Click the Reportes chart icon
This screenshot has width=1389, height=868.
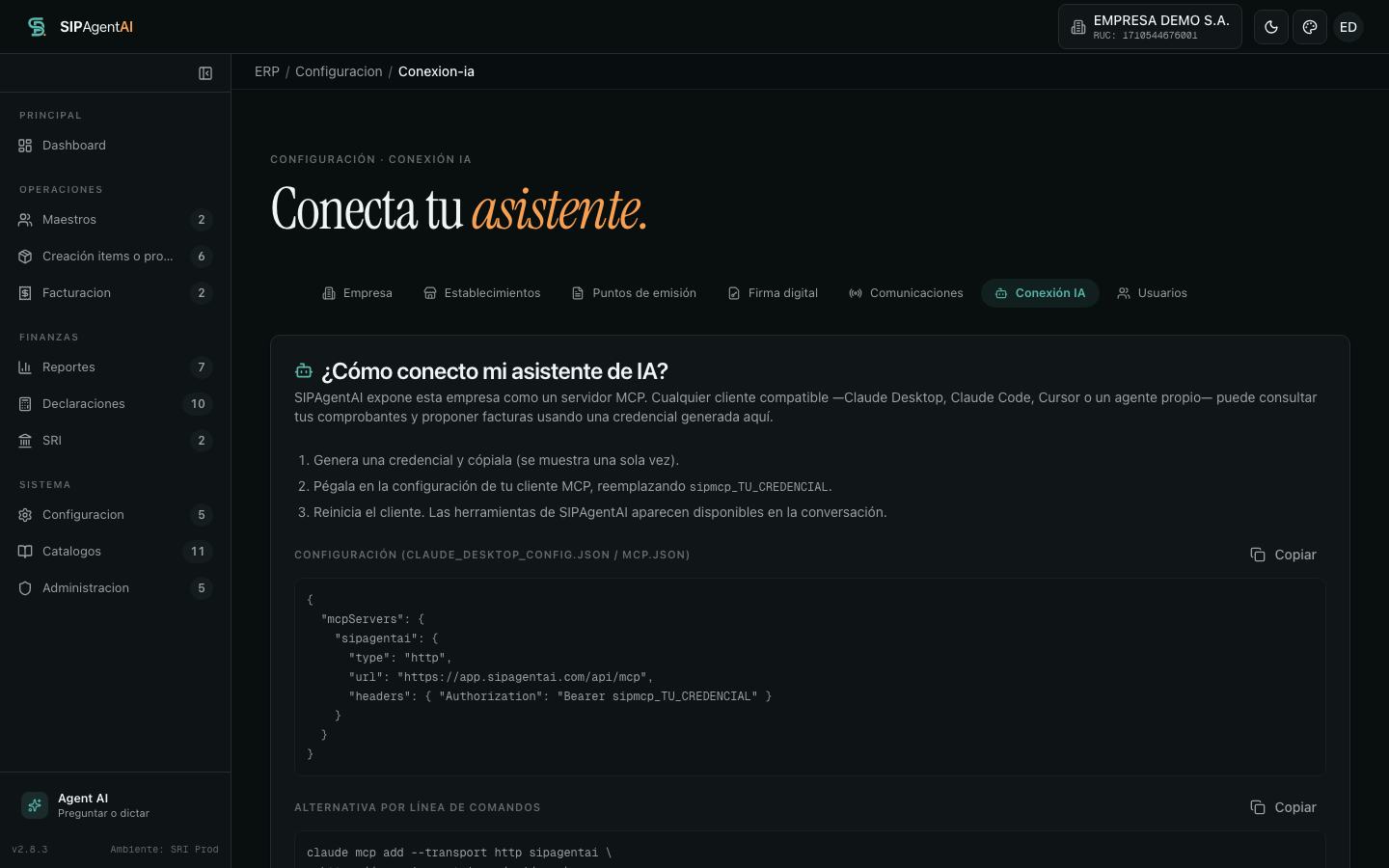pyautogui.click(x=25, y=367)
